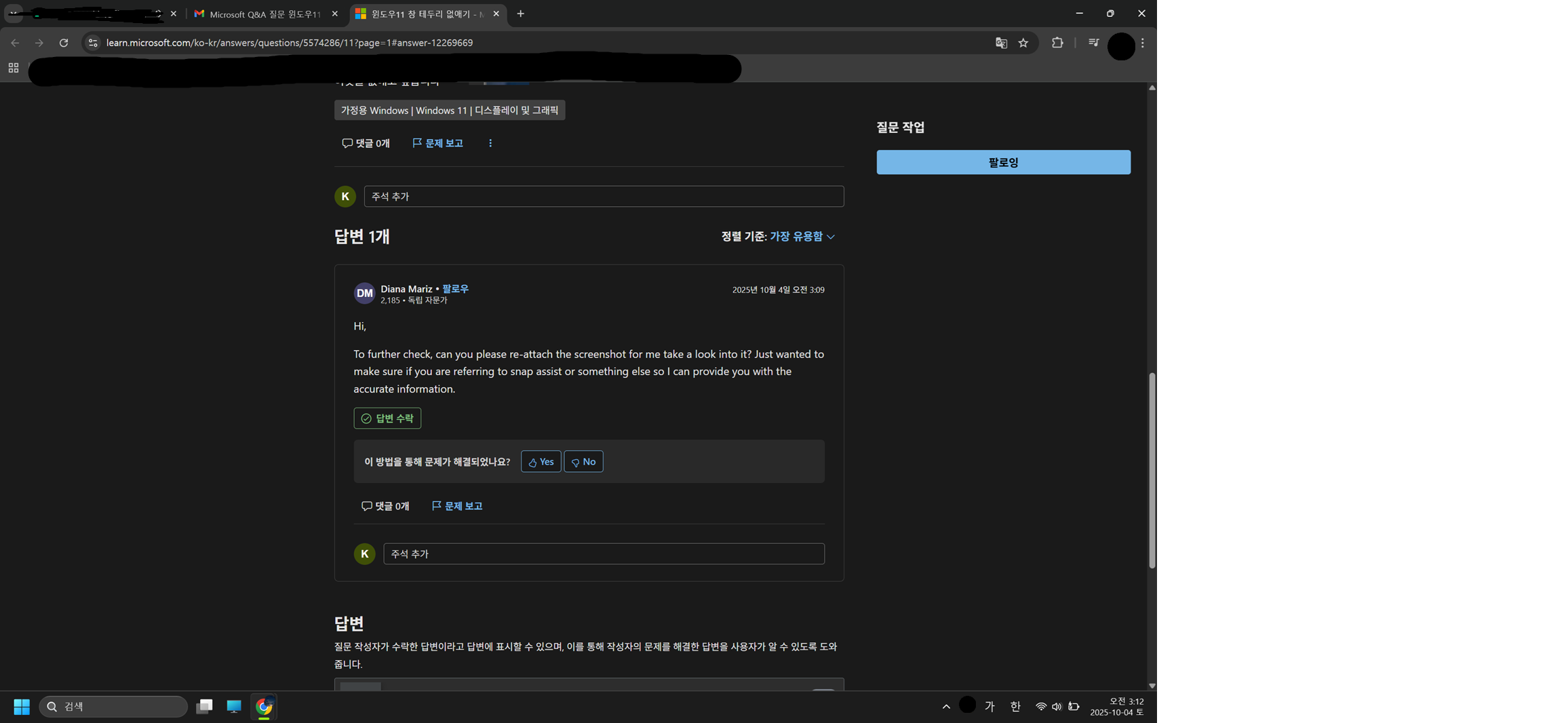
Task: Open the volume speaker tray icon
Action: coord(1057,707)
